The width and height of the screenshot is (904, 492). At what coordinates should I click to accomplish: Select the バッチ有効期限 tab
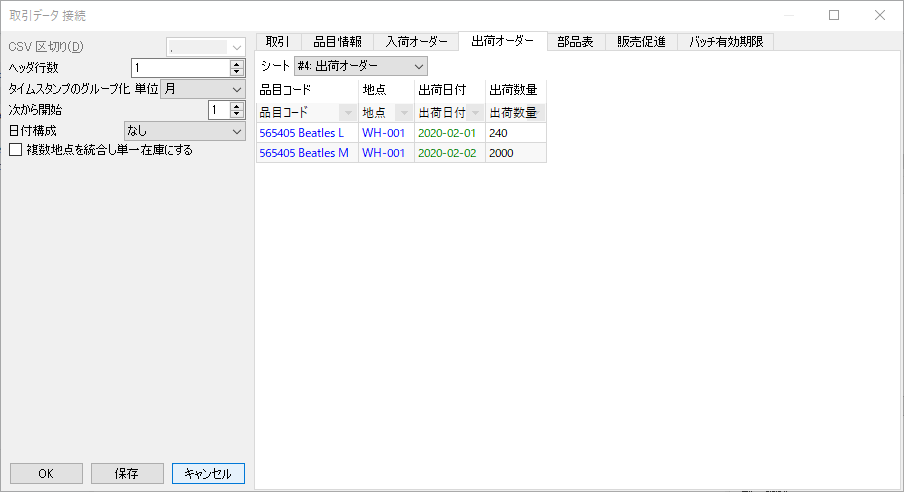(725, 42)
